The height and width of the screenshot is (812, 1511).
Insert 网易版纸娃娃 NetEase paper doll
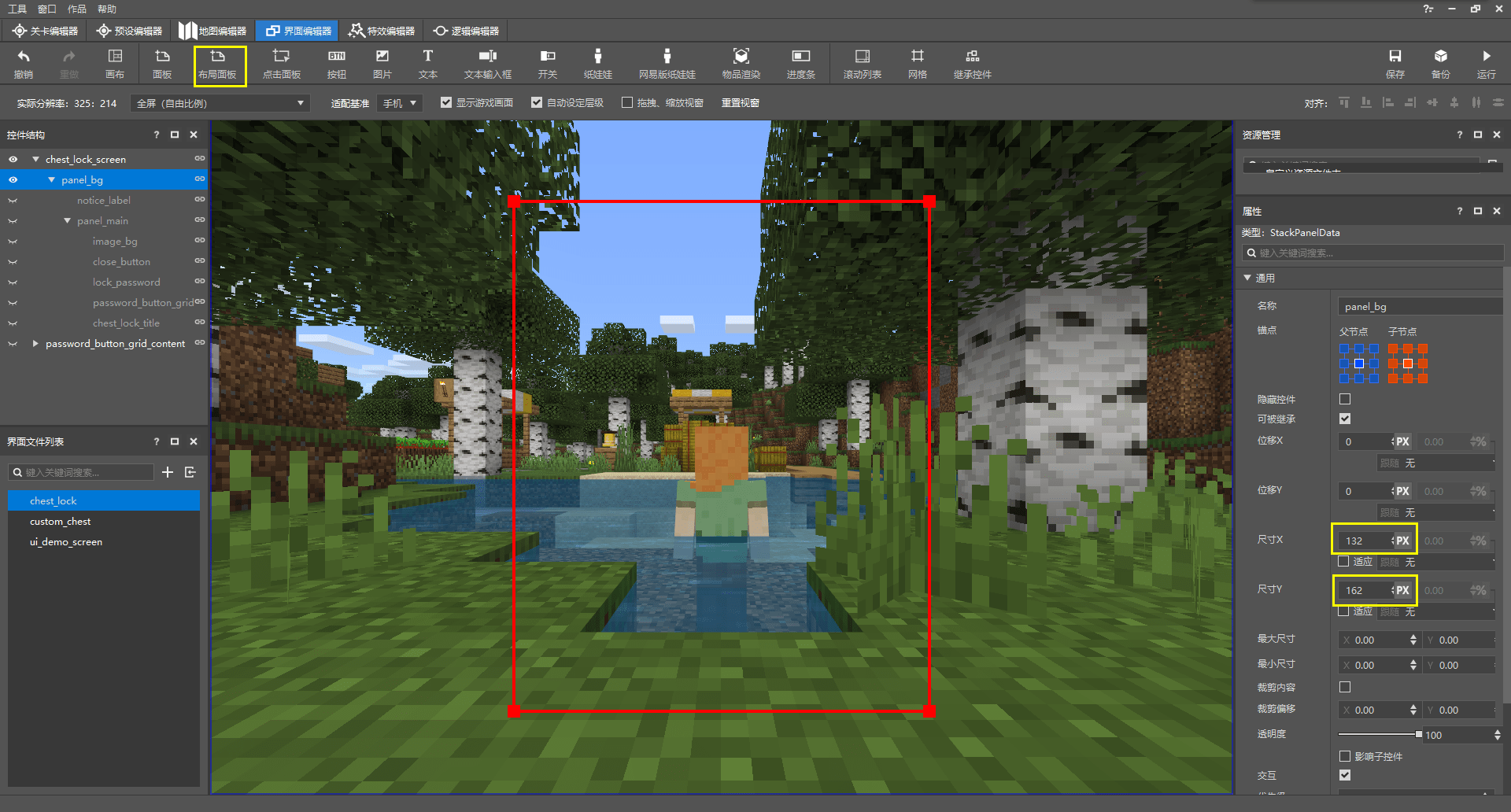click(x=667, y=64)
